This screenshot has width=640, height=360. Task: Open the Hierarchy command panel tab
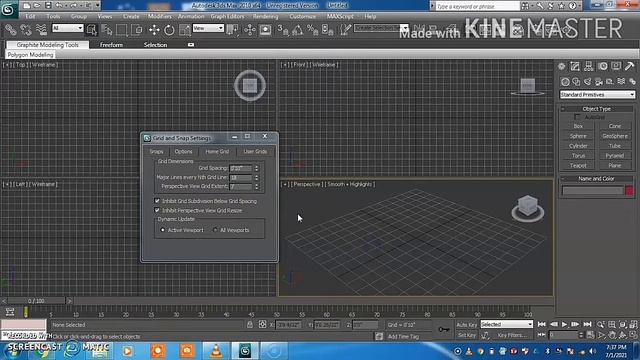click(x=589, y=66)
